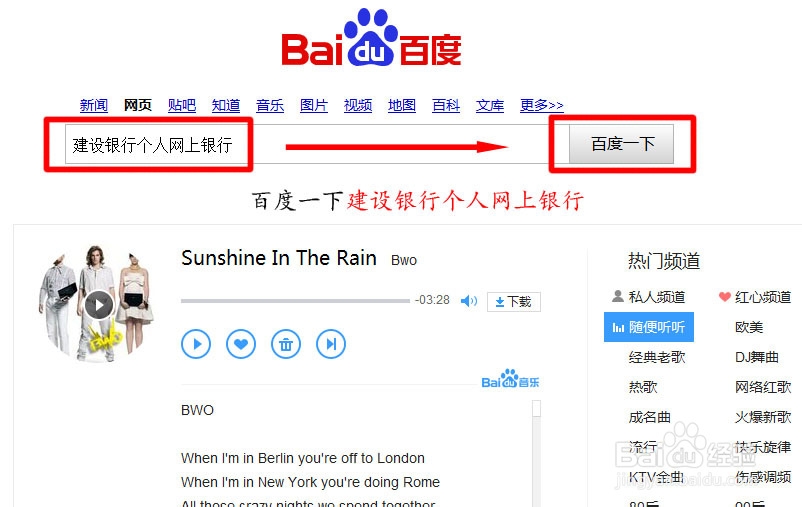This screenshot has height=507, width=802.
Task: Select the 快乐旋律 channel
Action: pos(763,447)
